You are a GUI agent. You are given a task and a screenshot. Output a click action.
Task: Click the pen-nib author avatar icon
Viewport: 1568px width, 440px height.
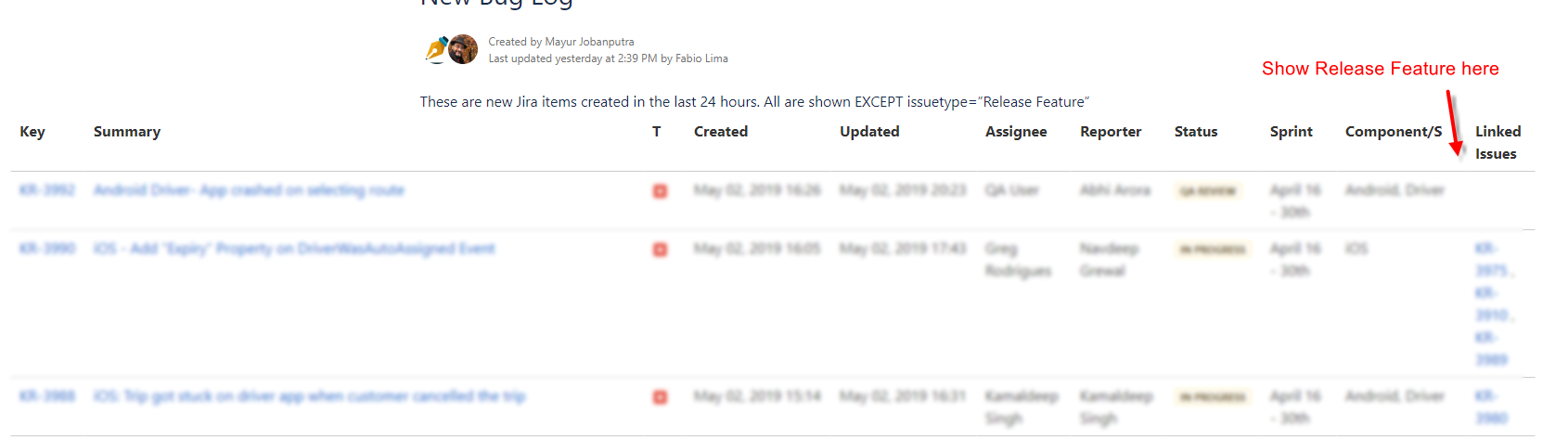[x=435, y=49]
